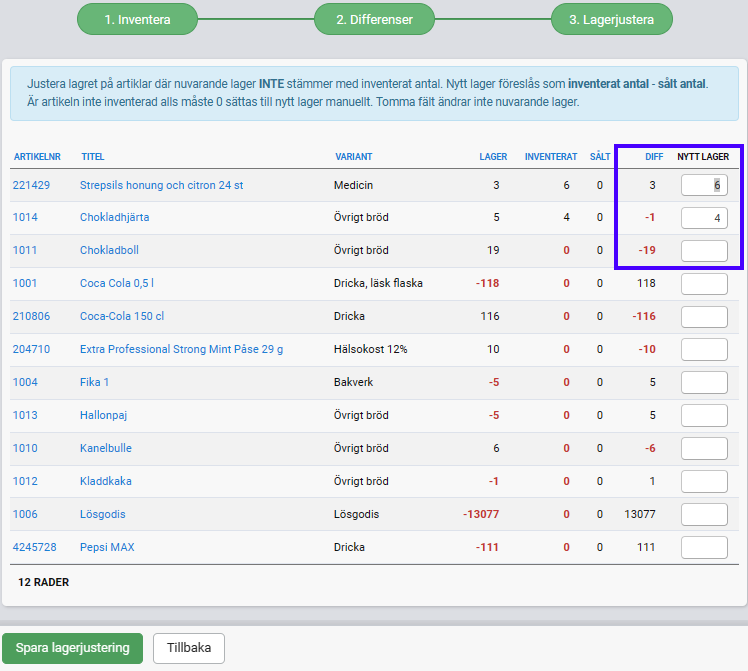The width and height of the screenshot is (748, 671).
Task: Click Nytt lager input for Kanelbulle
Action: [704, 449]
